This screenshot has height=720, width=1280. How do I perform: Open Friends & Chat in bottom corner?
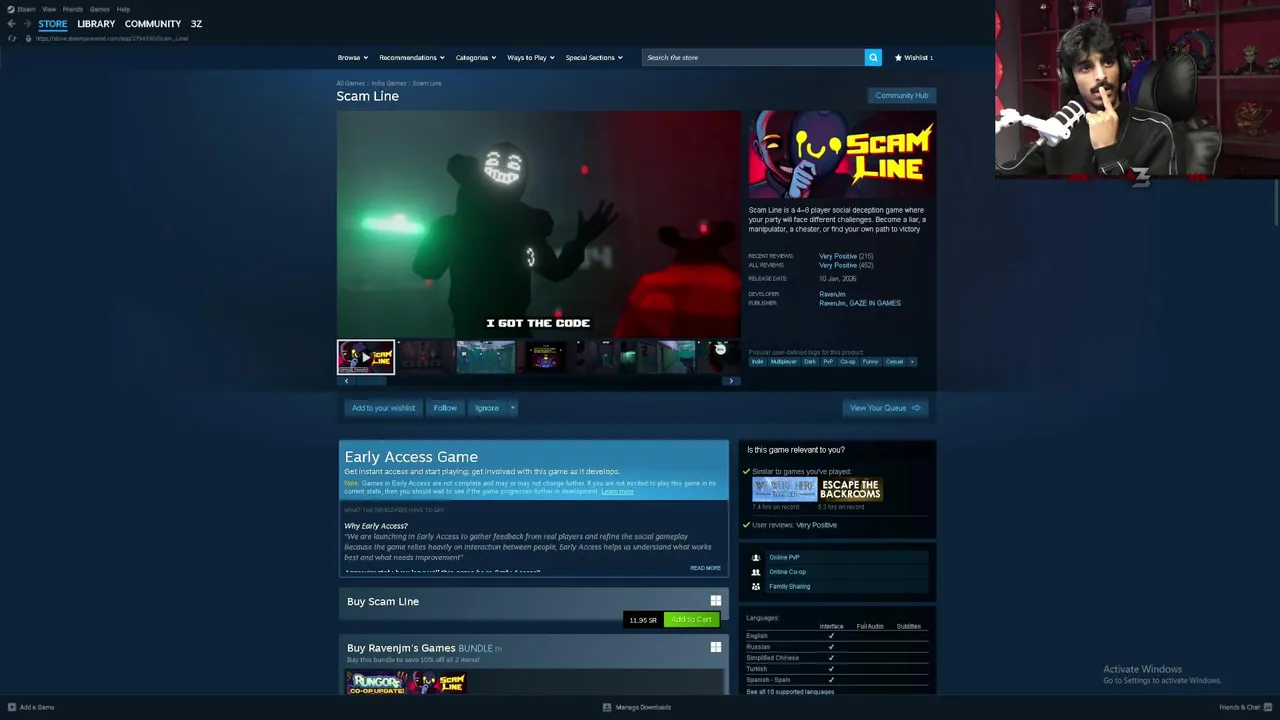(1244, 707)
